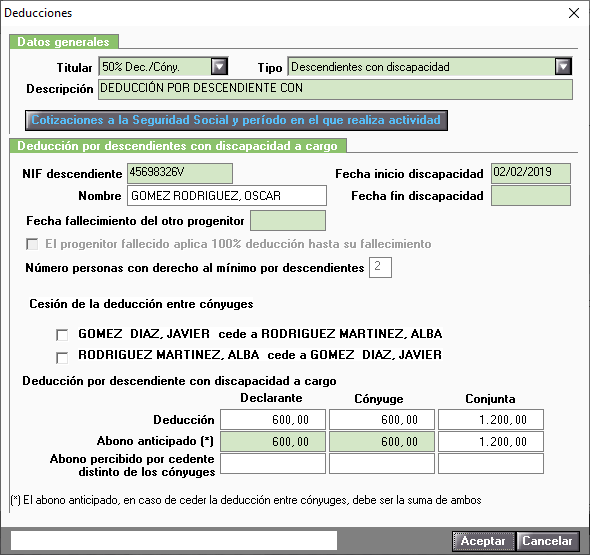Viewport: 590px width, 555px height.
Task: Click the Abono anticipado Cónyuge field
Action: point(382,441)
